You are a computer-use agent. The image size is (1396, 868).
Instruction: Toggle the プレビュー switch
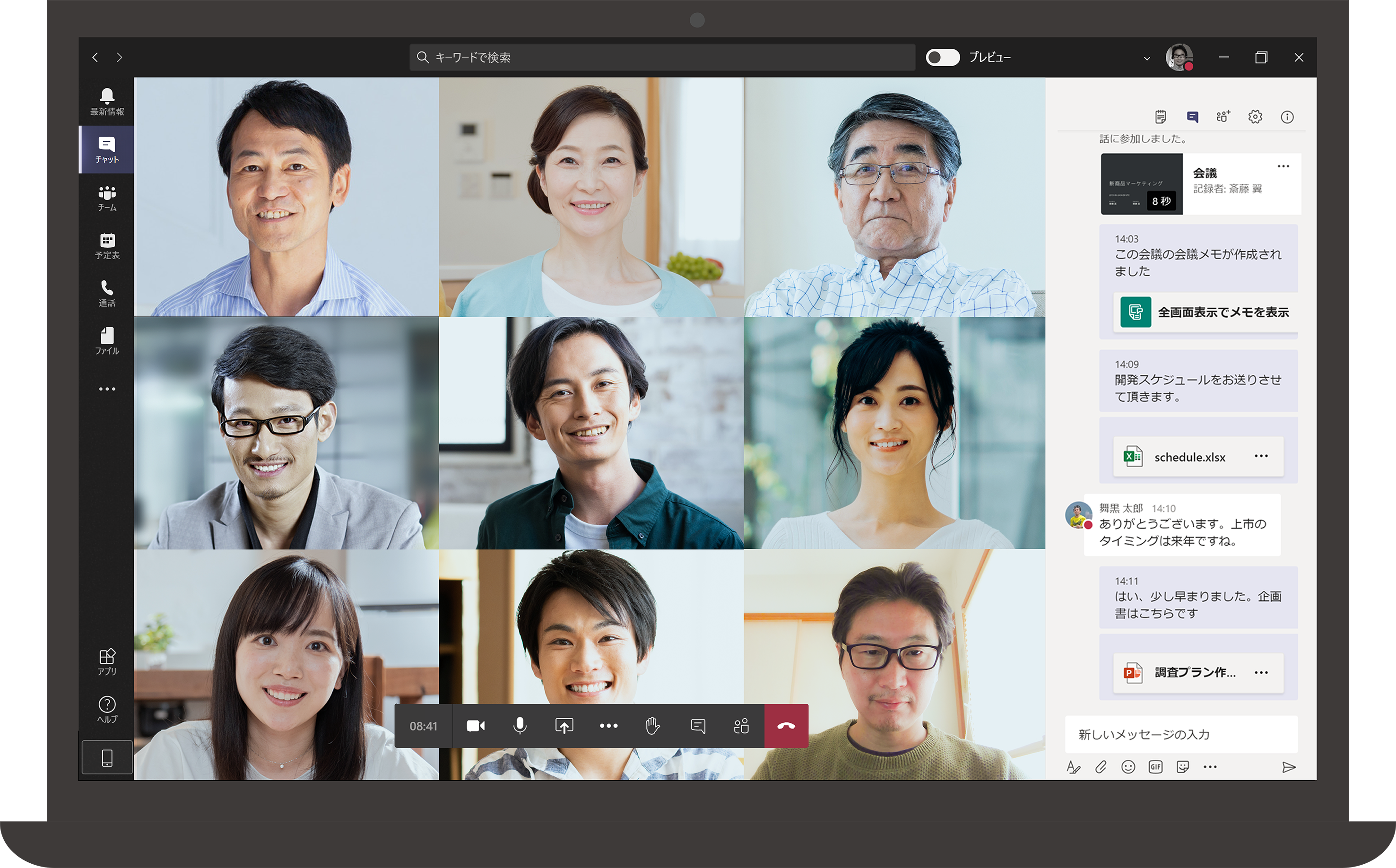click(x=943, y=57)
